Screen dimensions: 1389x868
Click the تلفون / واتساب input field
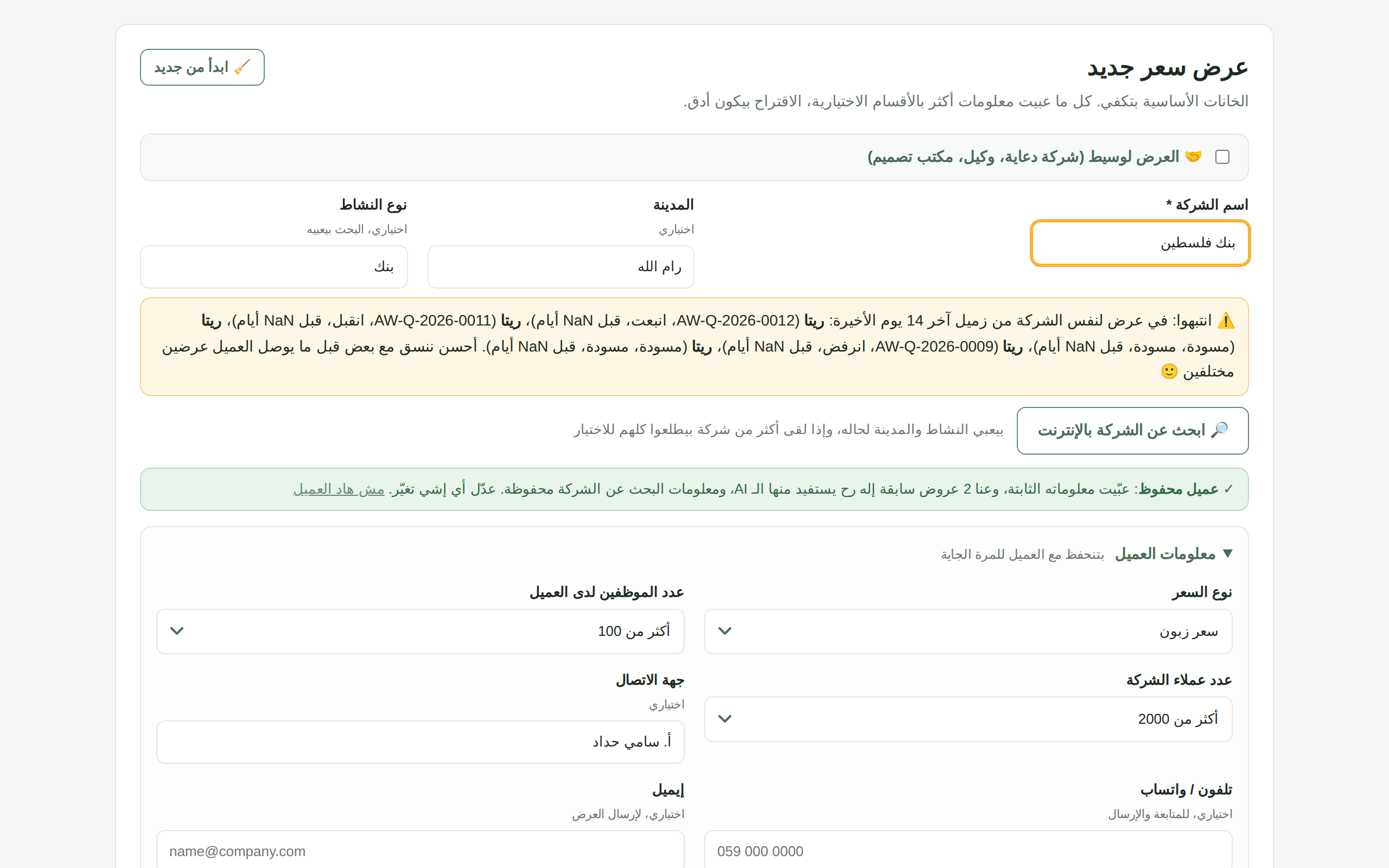pos(969,850)
